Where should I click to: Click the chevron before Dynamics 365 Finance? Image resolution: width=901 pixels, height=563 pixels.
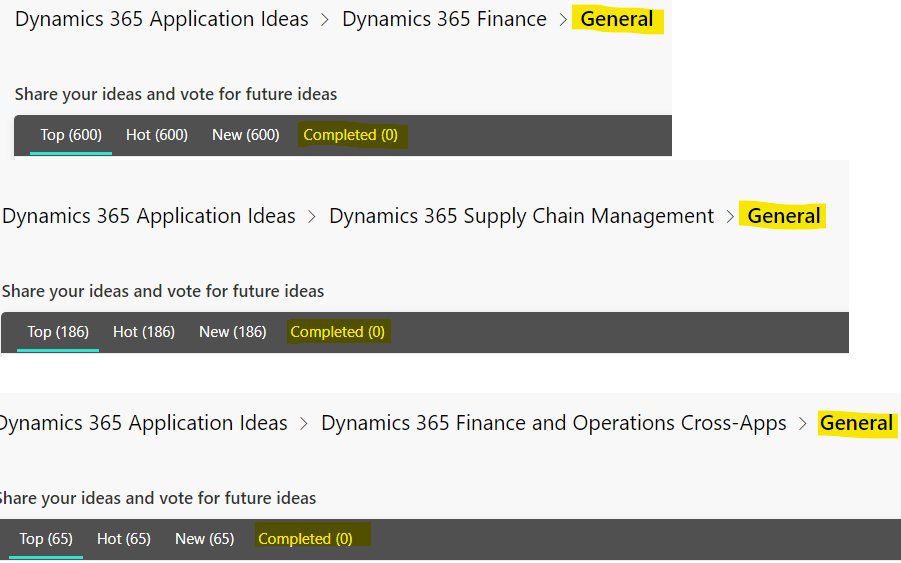coord(325,20)
